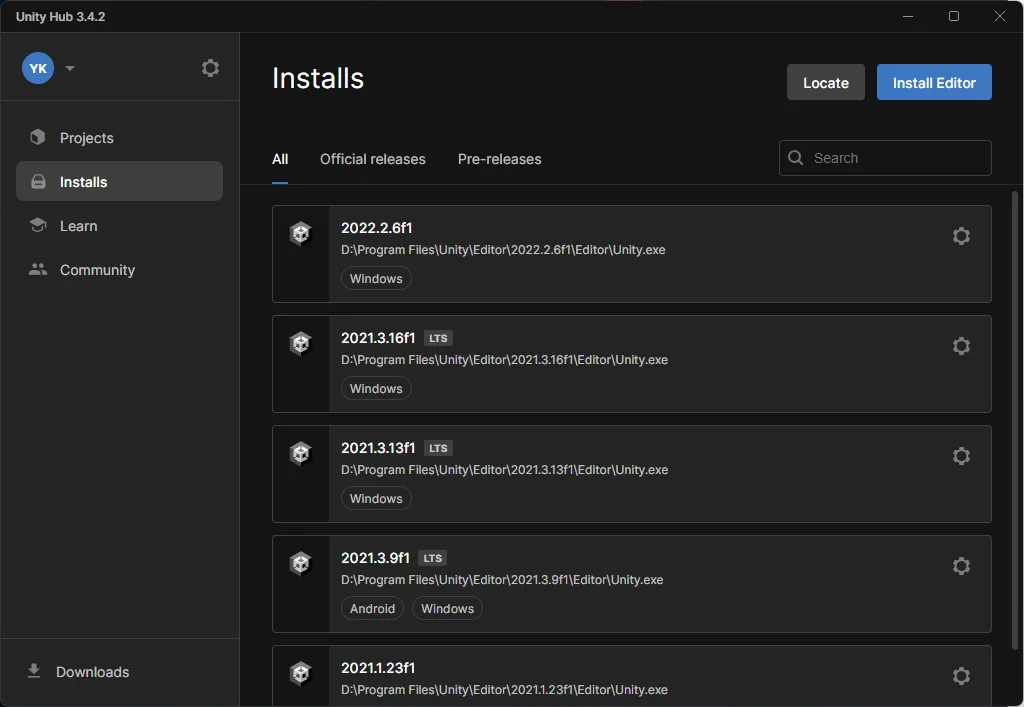The width and height of the screenshot is (1024, 707).
Task: Switch to the All tab
Action: point(280,159)
